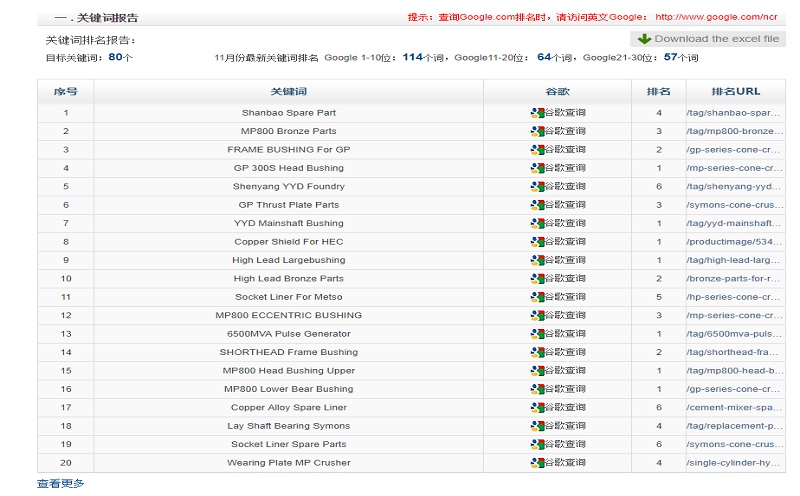Click the 一.关键词报告 section heading
Image resolution: width=800 pixels, height=496 pixels.
point(96,18)
